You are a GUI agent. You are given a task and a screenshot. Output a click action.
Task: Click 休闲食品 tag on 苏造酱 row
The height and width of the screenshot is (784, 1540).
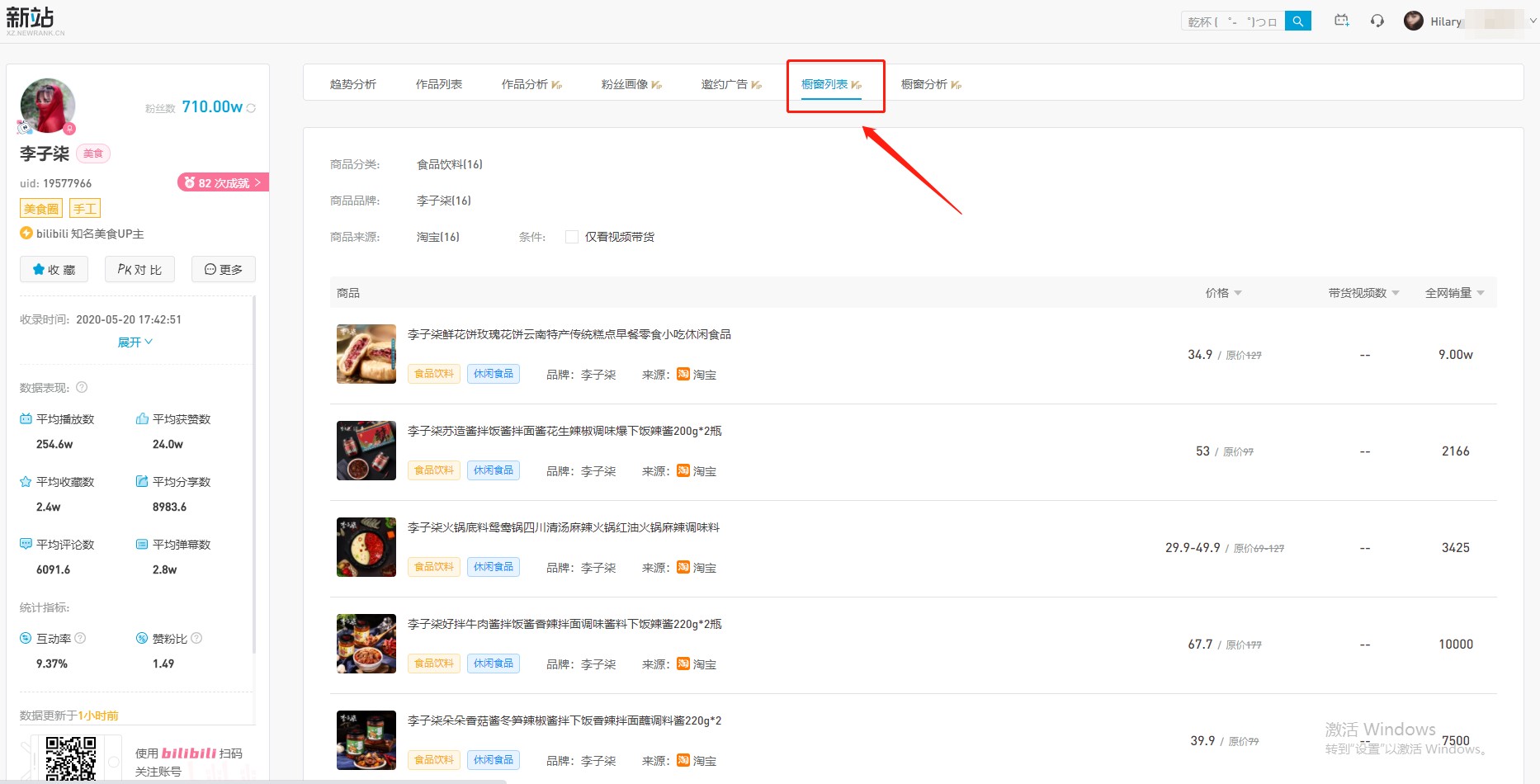pyautogui.click(x=494, y=470)
